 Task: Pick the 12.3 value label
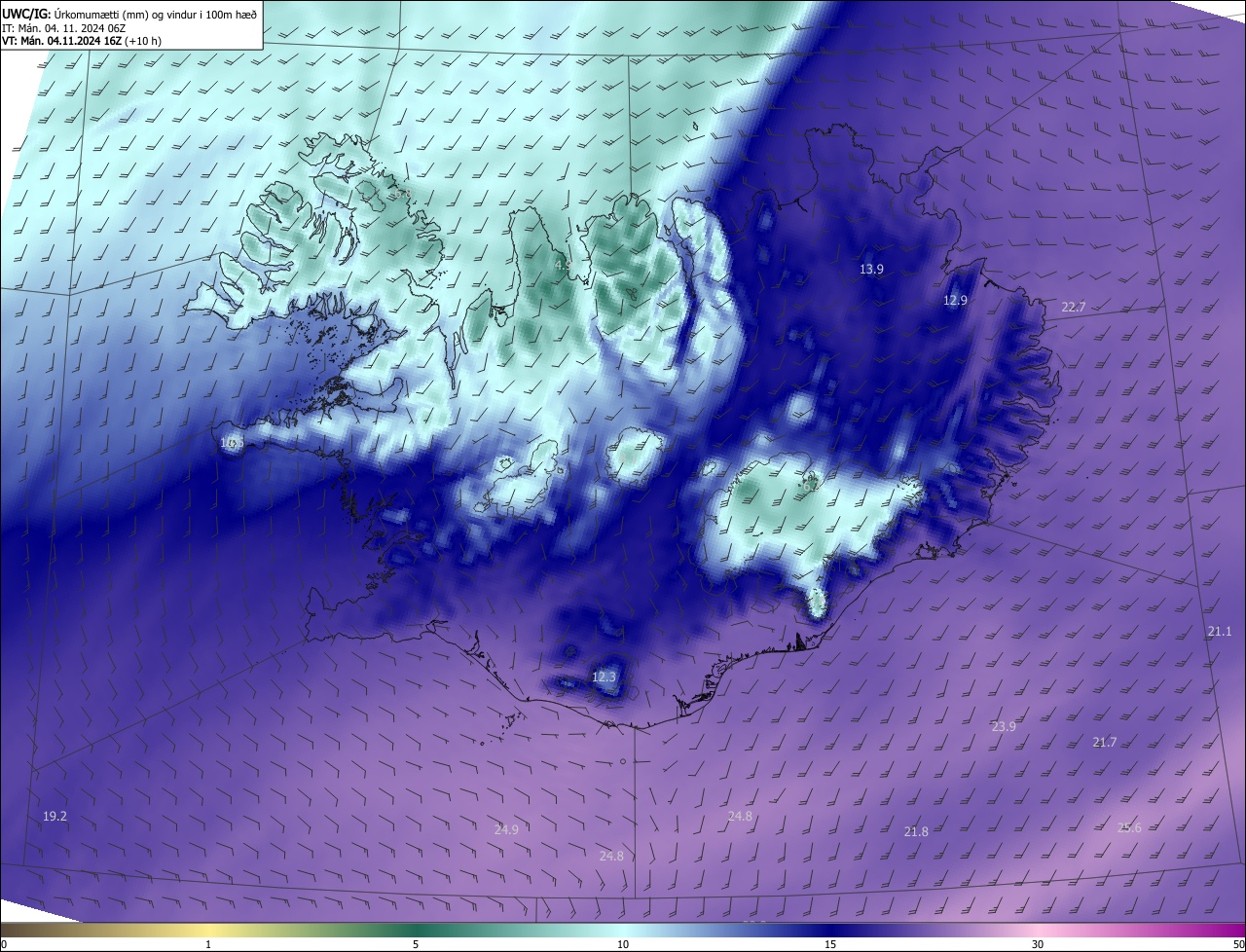(604, 676)
